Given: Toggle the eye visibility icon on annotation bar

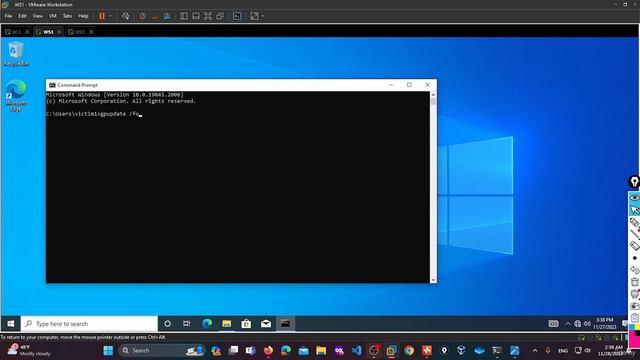Looking at the screenshot, I should [634, 198].
